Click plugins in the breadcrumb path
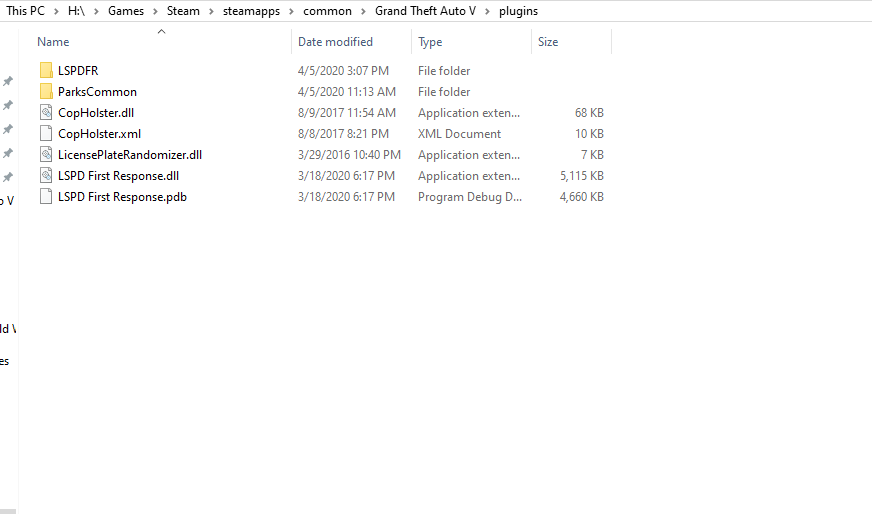This screenshot has width=872, height=514. point(518,11)
